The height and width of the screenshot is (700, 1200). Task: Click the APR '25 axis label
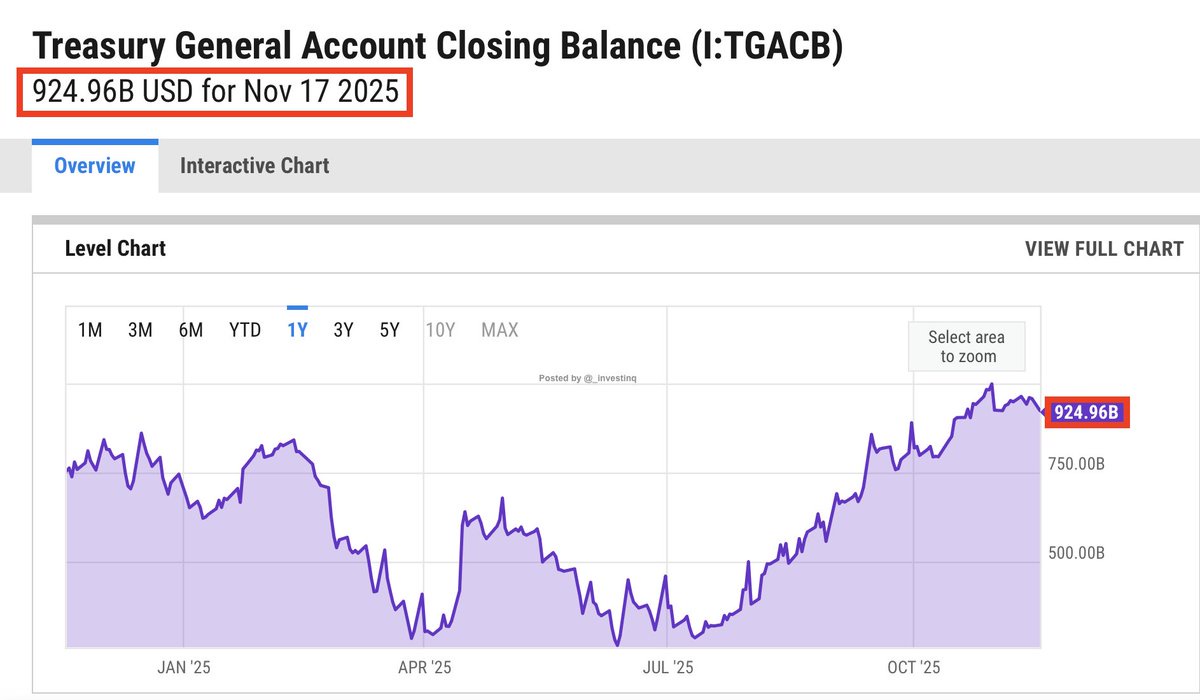click(425, 667)
